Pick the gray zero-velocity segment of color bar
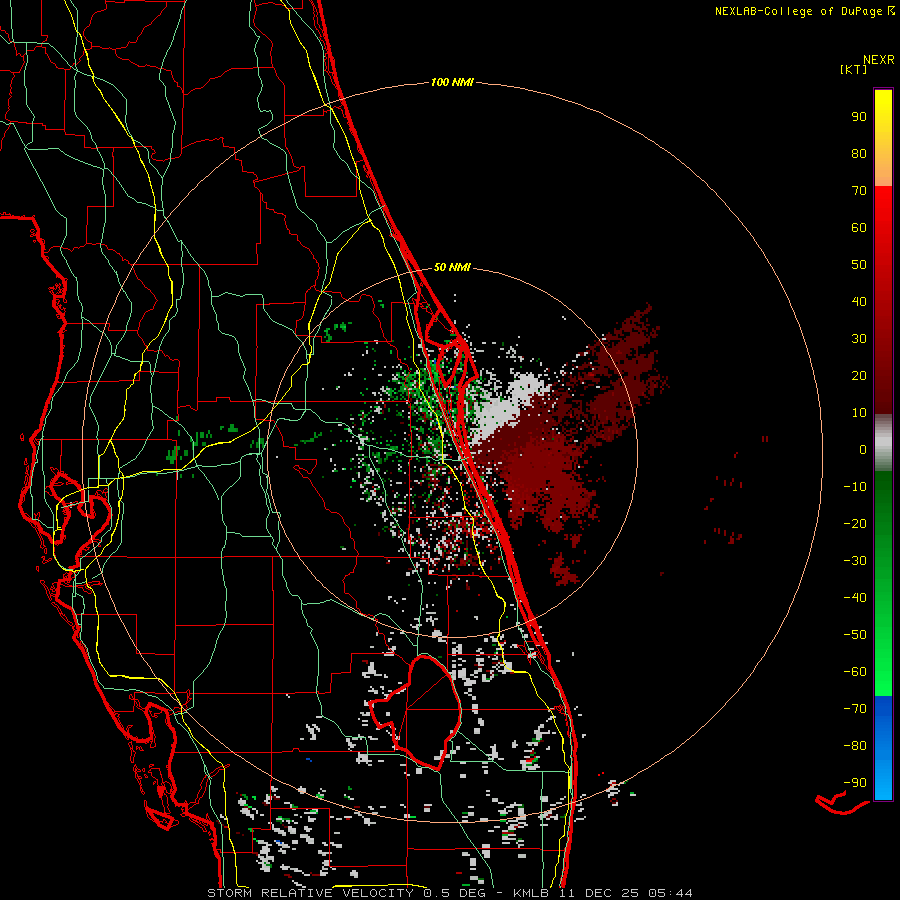 [x=883, y=443]
